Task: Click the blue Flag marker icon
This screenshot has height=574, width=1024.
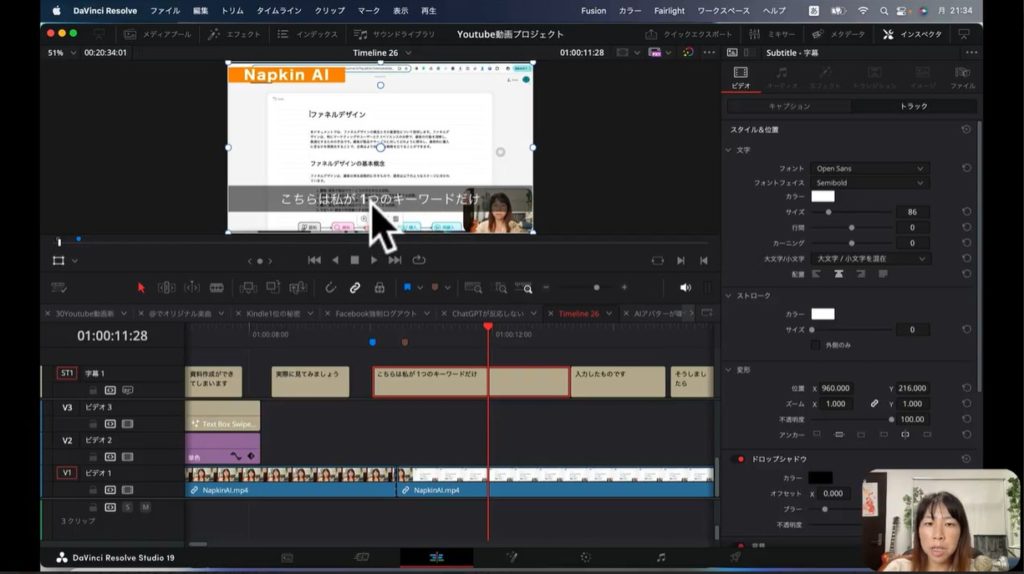Action: tap(408, 288)
